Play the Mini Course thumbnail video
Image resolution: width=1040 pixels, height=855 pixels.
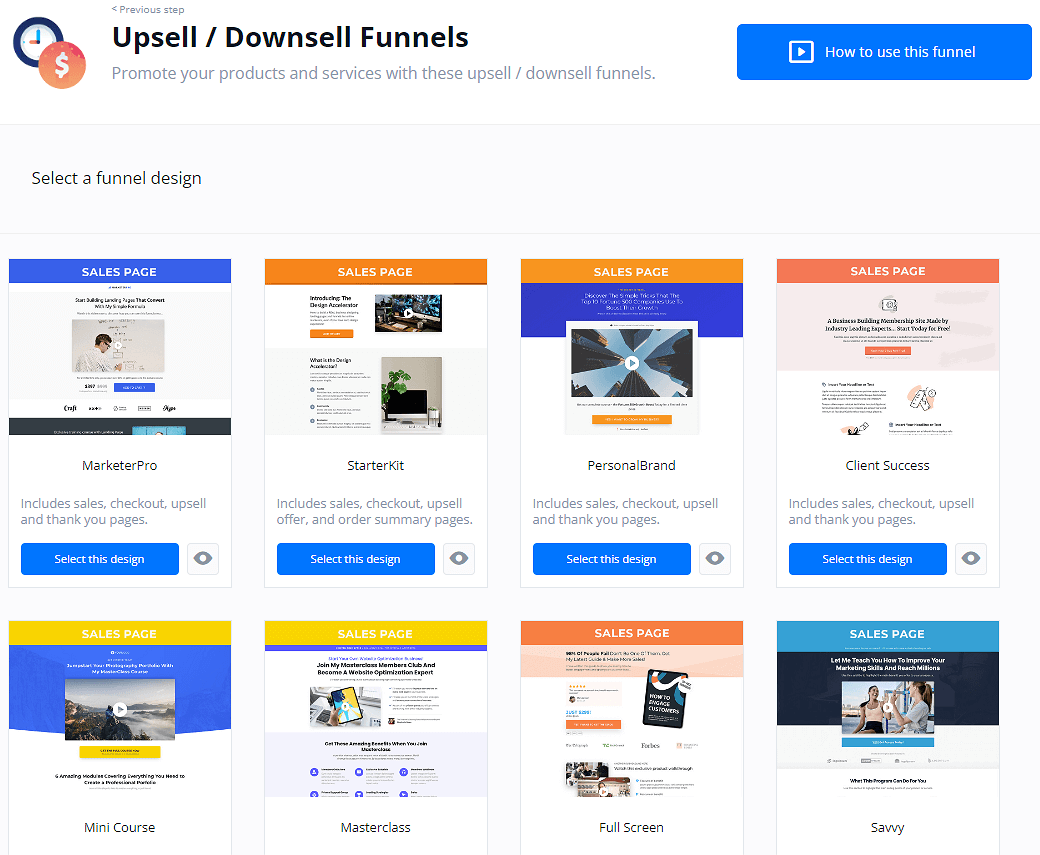click(x=119, y=710)
